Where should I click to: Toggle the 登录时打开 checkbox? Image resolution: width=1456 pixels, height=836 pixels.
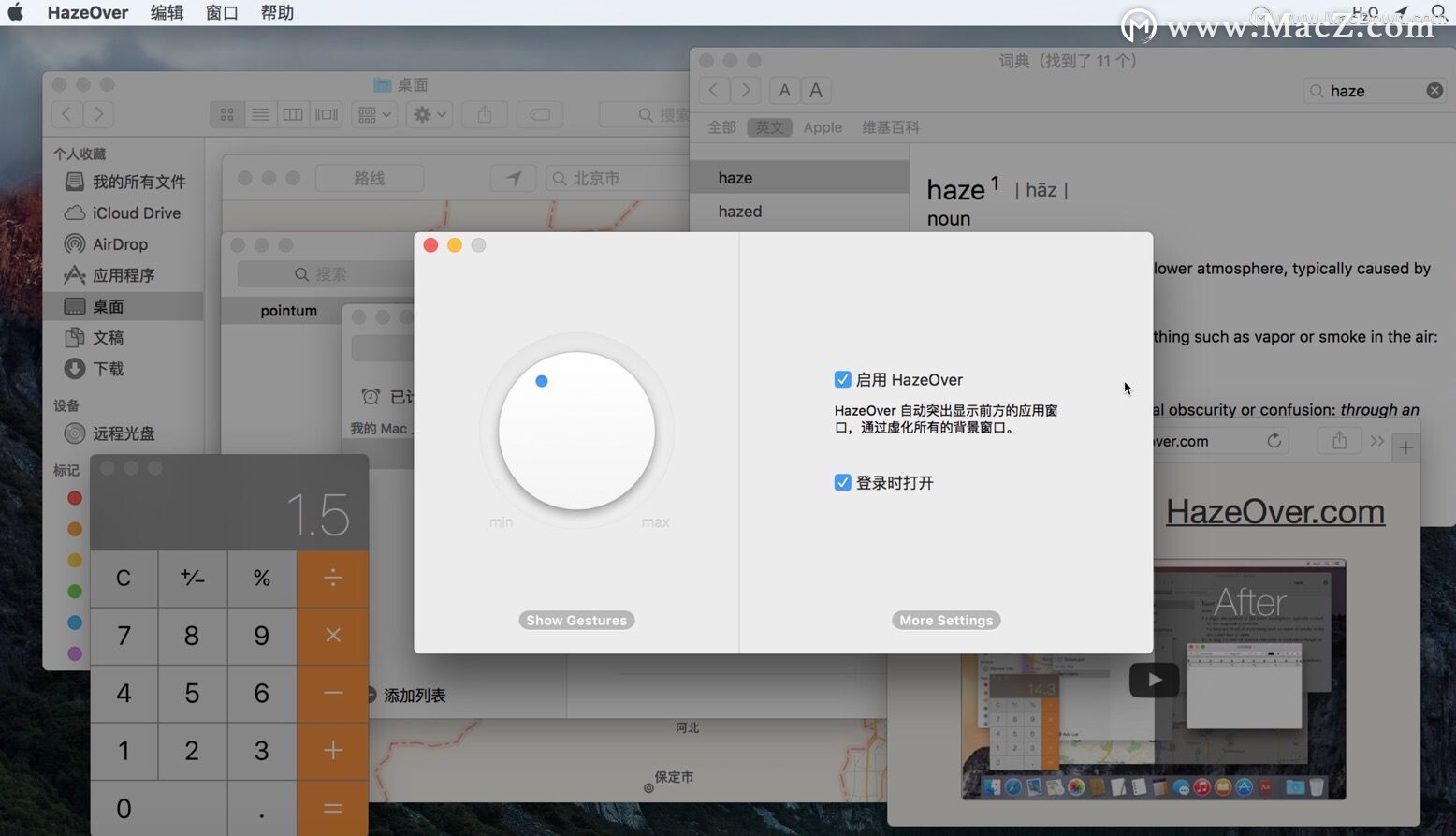(842, 482)
